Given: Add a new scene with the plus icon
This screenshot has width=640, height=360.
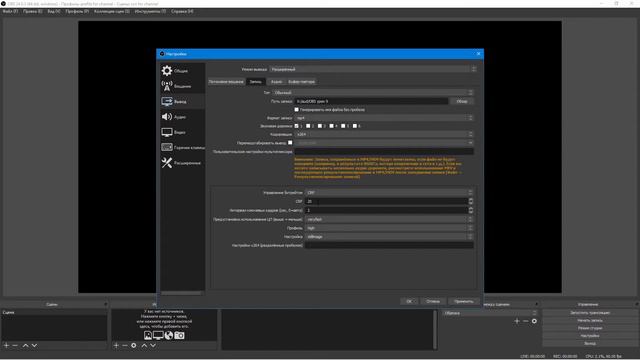Looking at the screenshot, I should [6, 345].
